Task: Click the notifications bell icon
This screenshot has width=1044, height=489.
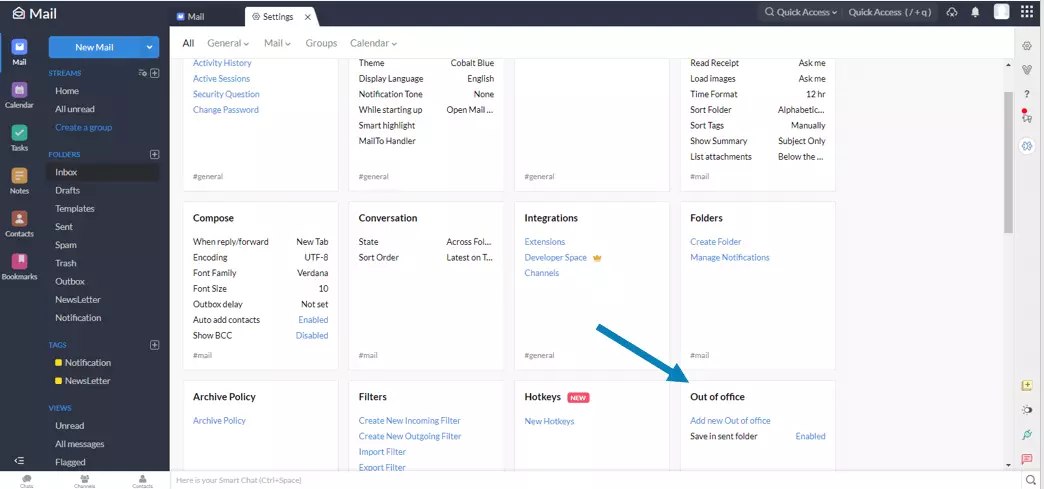Action: [975, 12]
